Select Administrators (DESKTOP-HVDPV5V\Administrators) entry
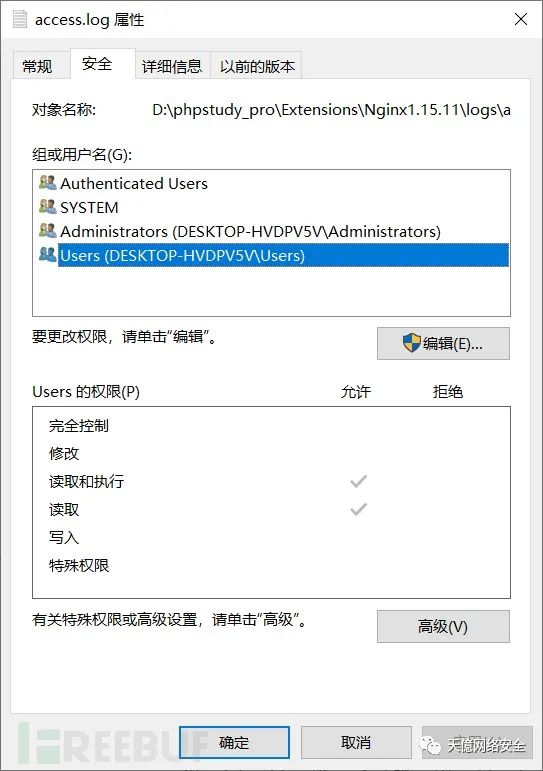This screenshot has width=543, height=771. point(250,231)
